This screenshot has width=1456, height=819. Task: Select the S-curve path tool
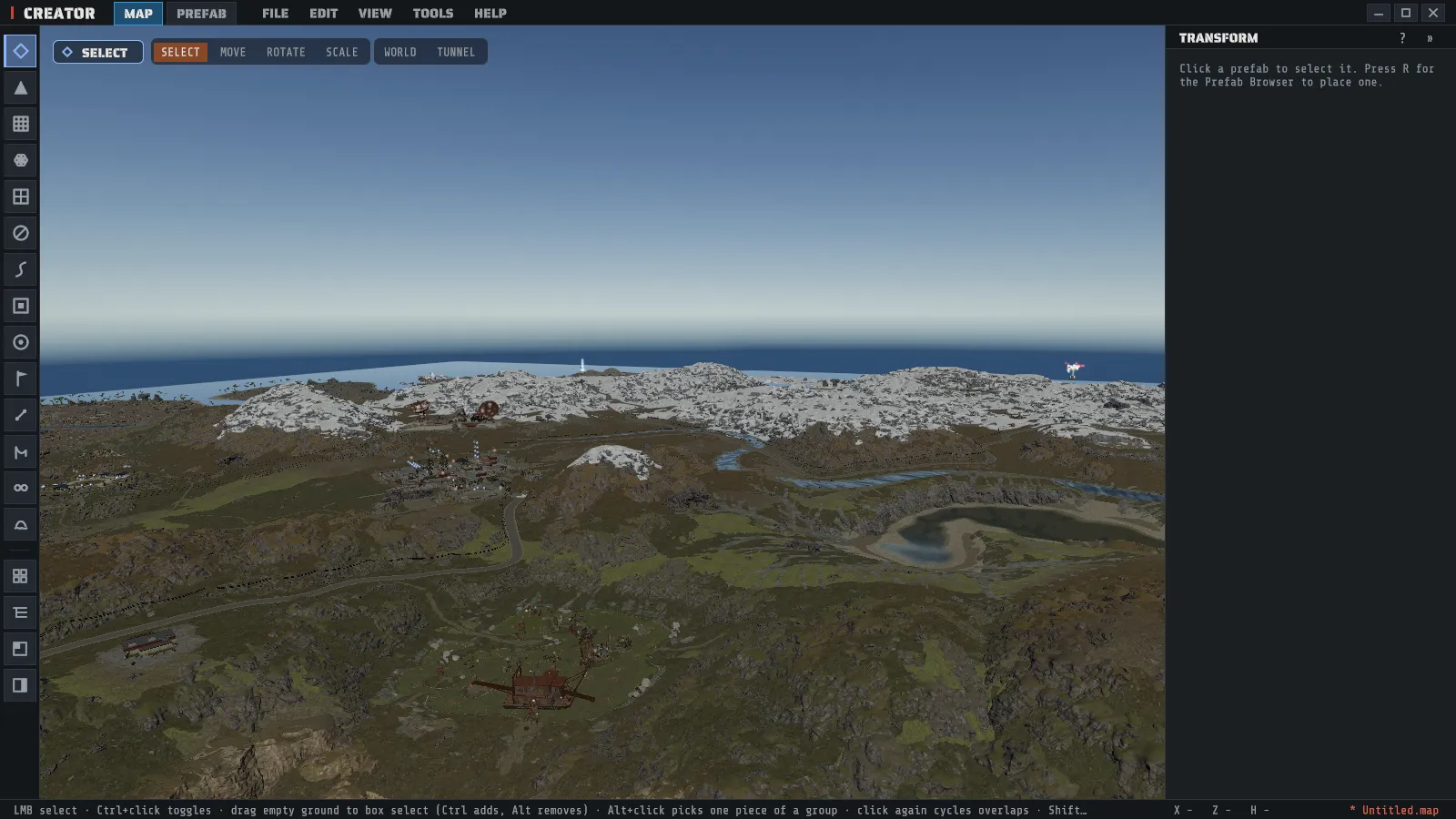coord(20,269)
